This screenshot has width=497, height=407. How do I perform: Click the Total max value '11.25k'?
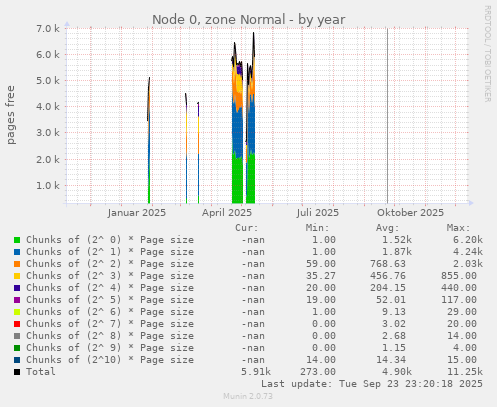pyautogui.click(x=465, y=372)
